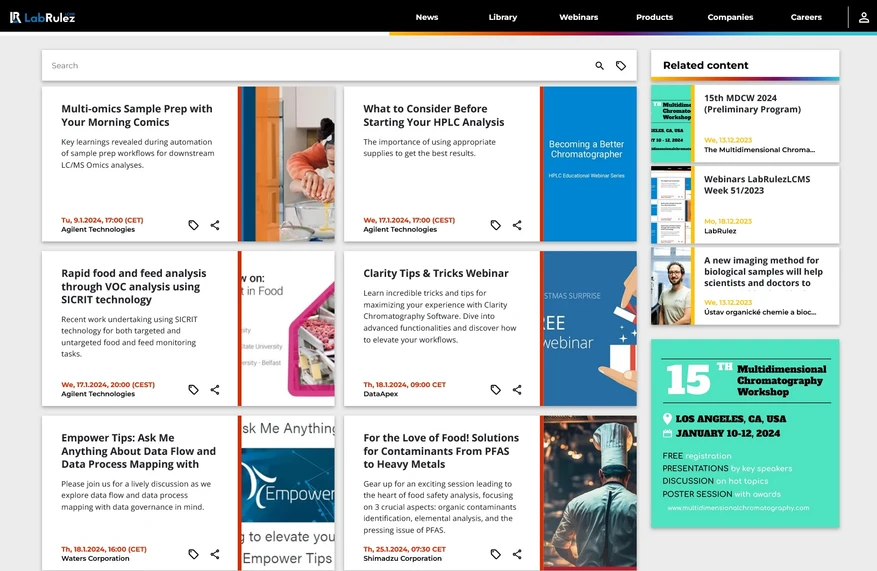Click the Multidimensional Chromatography Workshop banner
Screen dimensions: 877x571
pos(745,433)
